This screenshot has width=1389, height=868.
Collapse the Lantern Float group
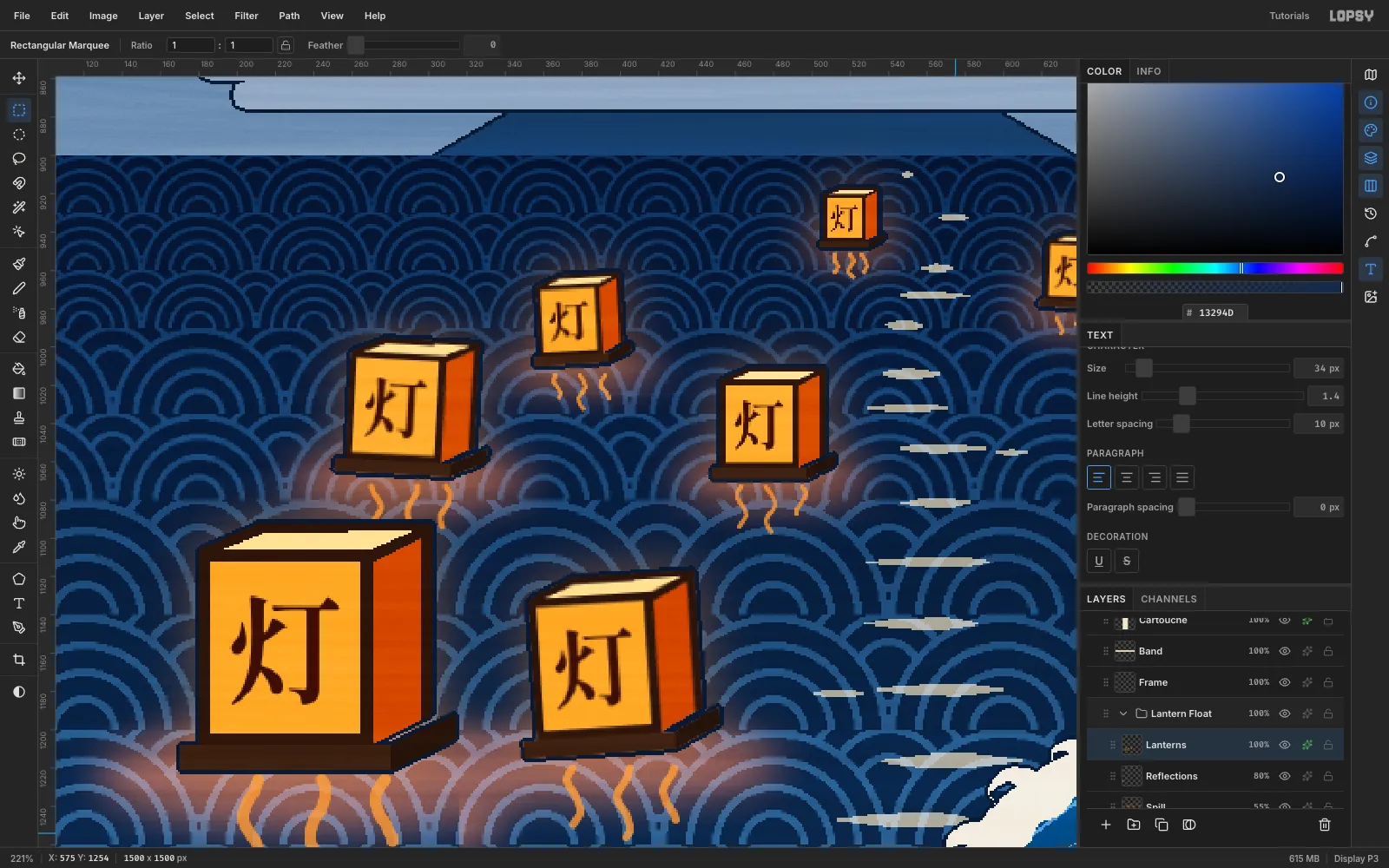pyautogui.click(x=1123, y=713)
